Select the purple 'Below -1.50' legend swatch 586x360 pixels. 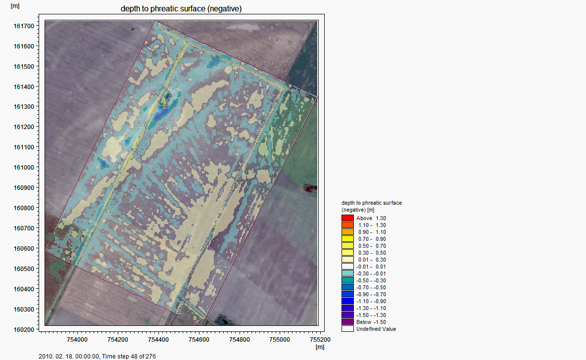click(x=347, y=322)
